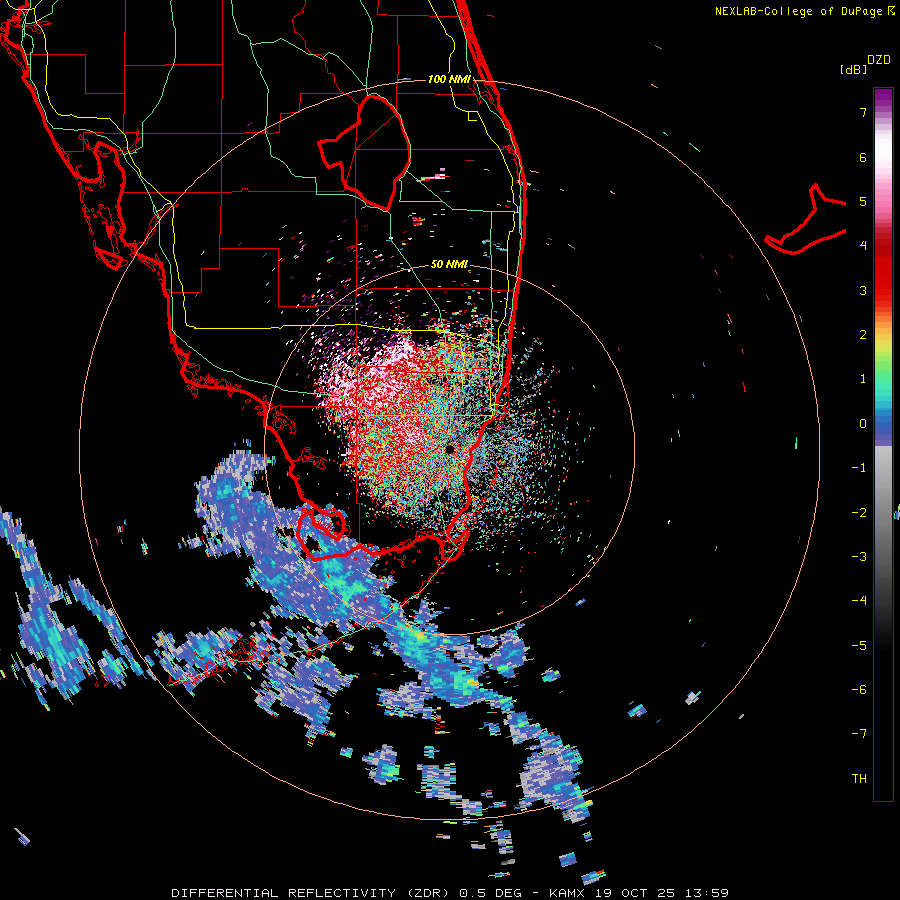
Task: Click the 7 value on color scale
Action: coord(863,112)
